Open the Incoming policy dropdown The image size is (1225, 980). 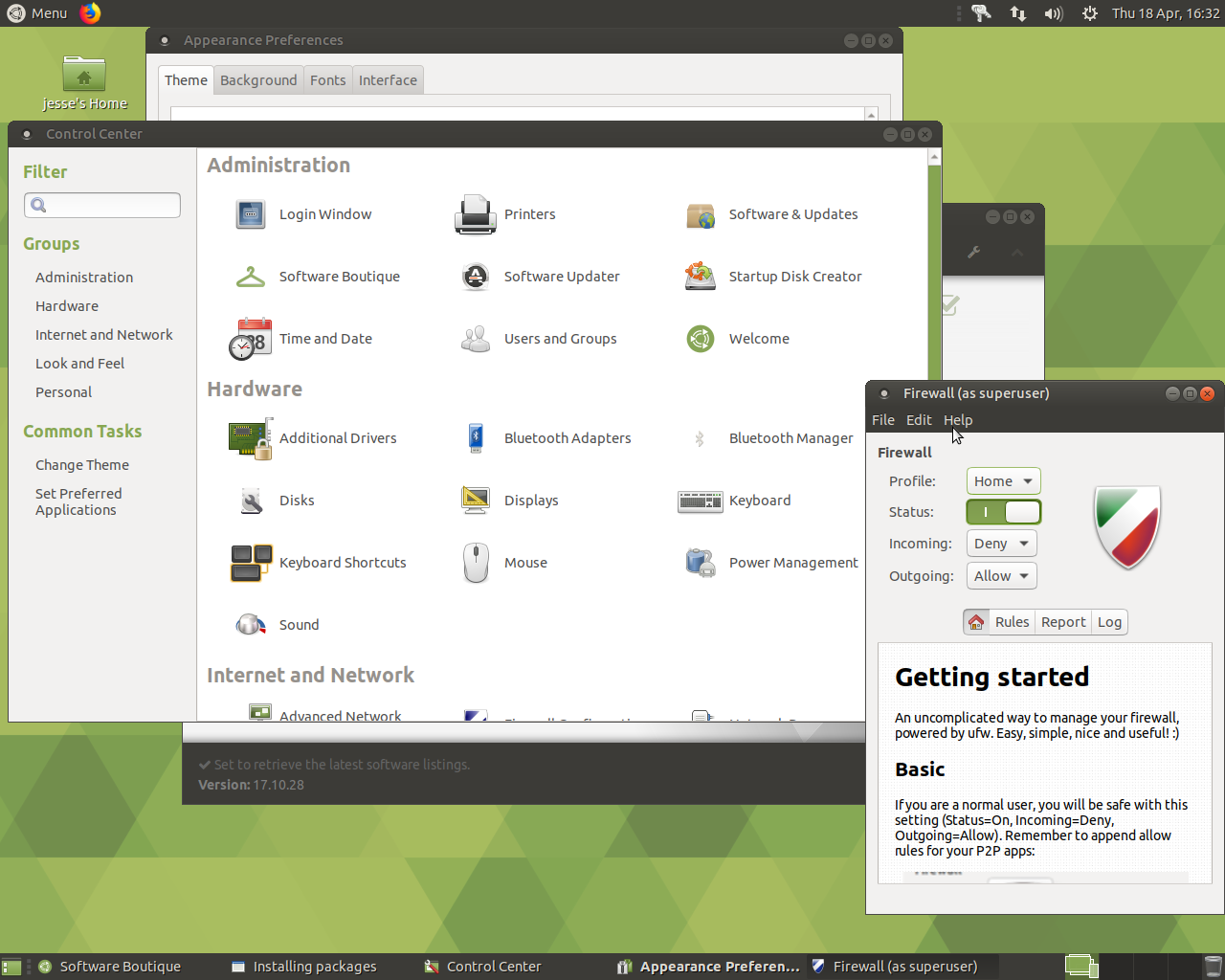(1002, 544)
